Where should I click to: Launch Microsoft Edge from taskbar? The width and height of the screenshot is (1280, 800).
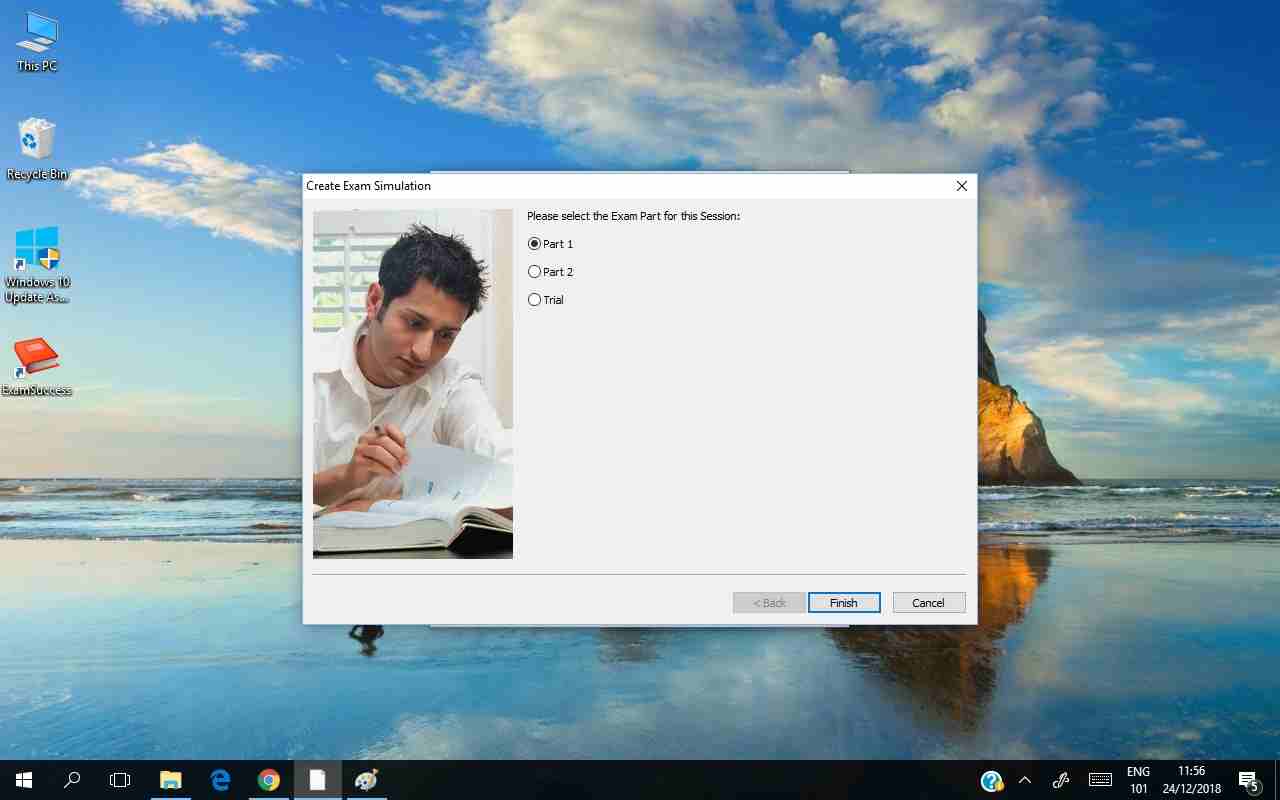pos(220,780)
